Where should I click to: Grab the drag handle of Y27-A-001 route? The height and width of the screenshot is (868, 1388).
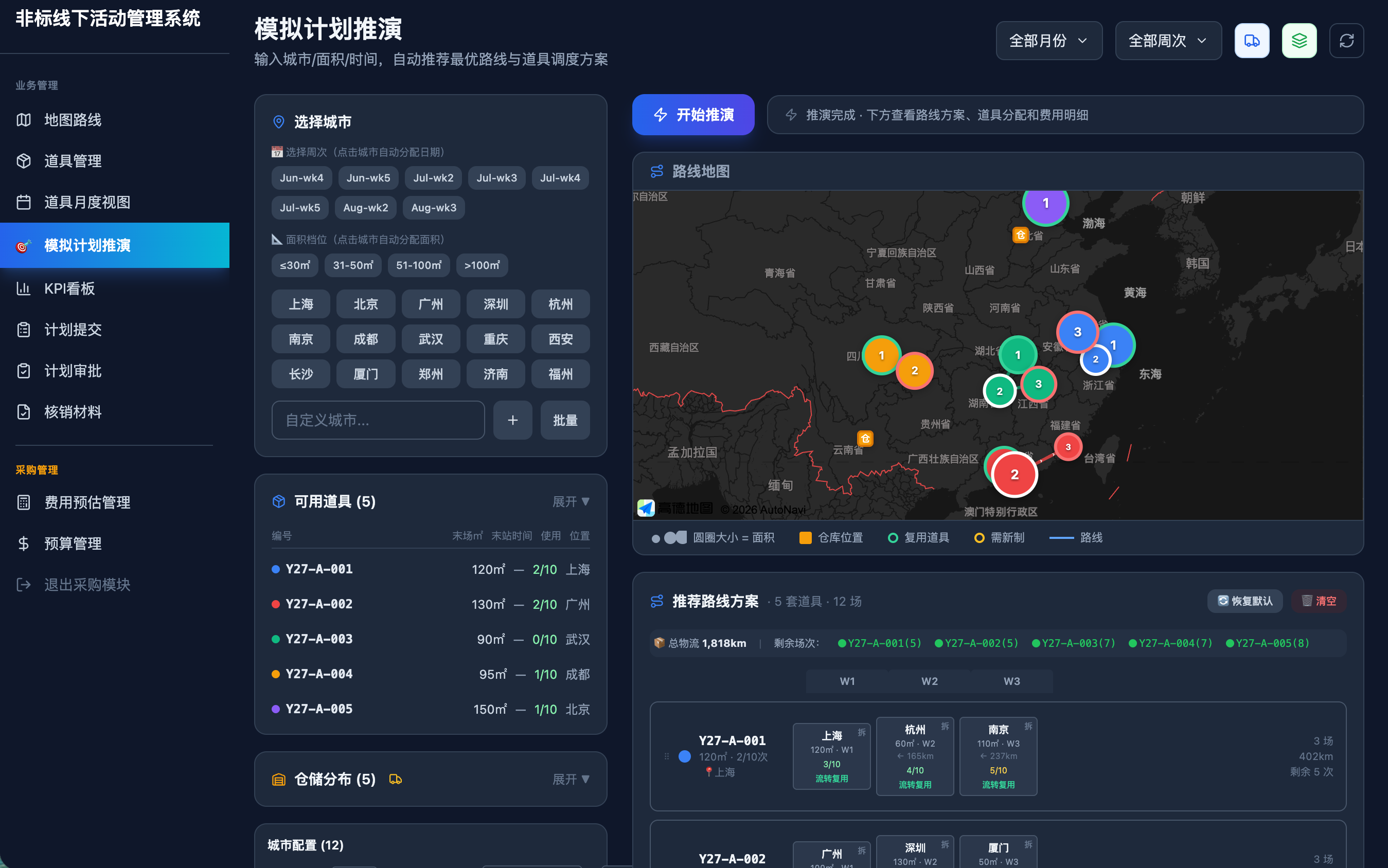coord(666,756)
